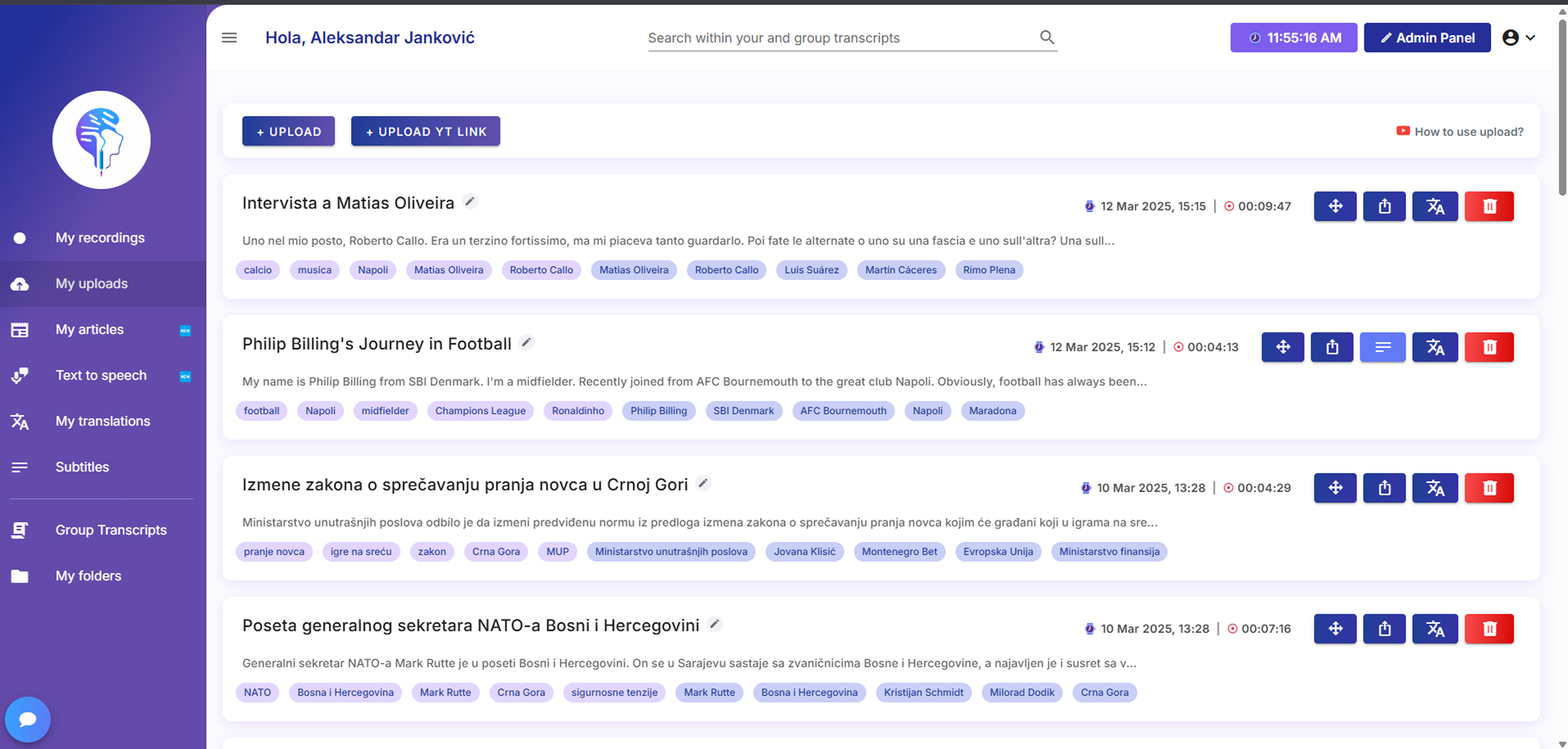Open the chat support bubble
The image size is (1568, 749).
pyautogui.click(x=27, y=719)
